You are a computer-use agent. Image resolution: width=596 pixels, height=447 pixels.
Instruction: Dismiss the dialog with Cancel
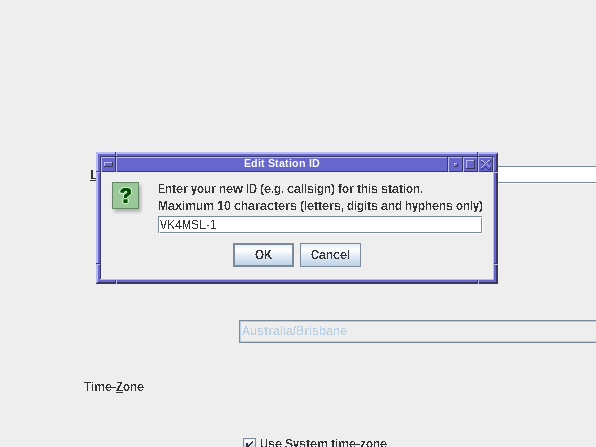click(330, 255)
